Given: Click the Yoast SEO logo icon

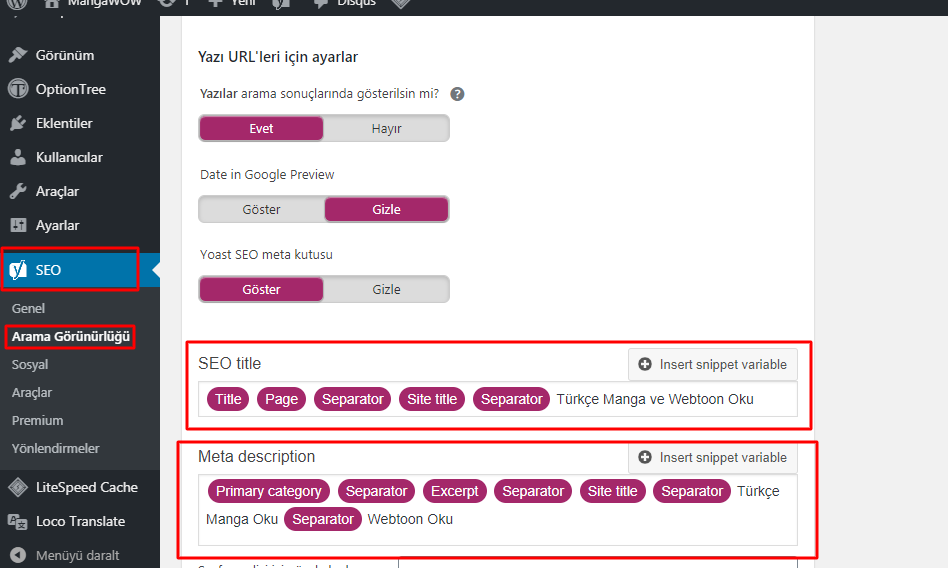Looking at the screenshot, I should click(18, 270).
